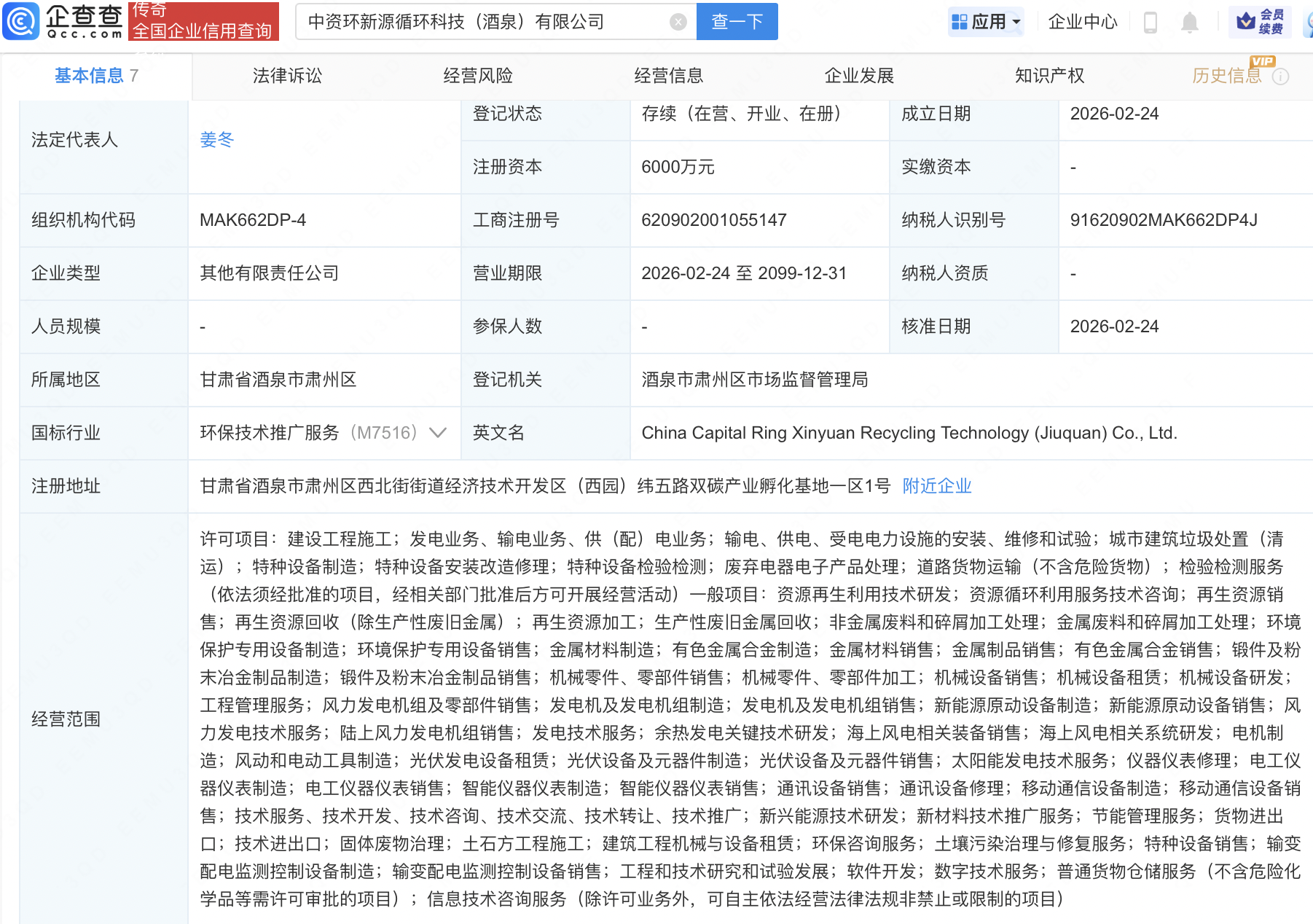
Task: Open legal representative 姜冬 link
Action: pyautogui.click(x=216, y=140)
